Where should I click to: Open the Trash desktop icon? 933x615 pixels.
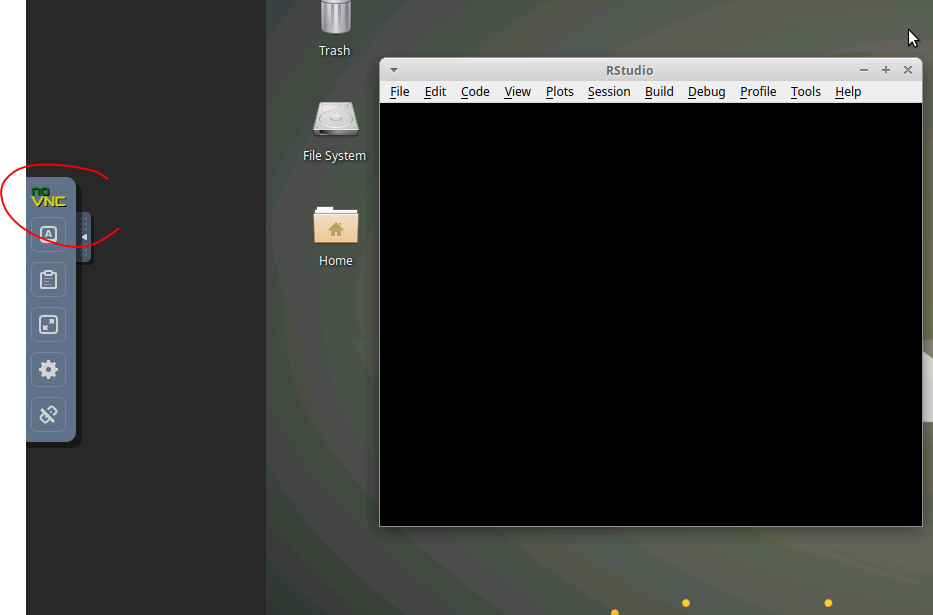click(336, 17)
